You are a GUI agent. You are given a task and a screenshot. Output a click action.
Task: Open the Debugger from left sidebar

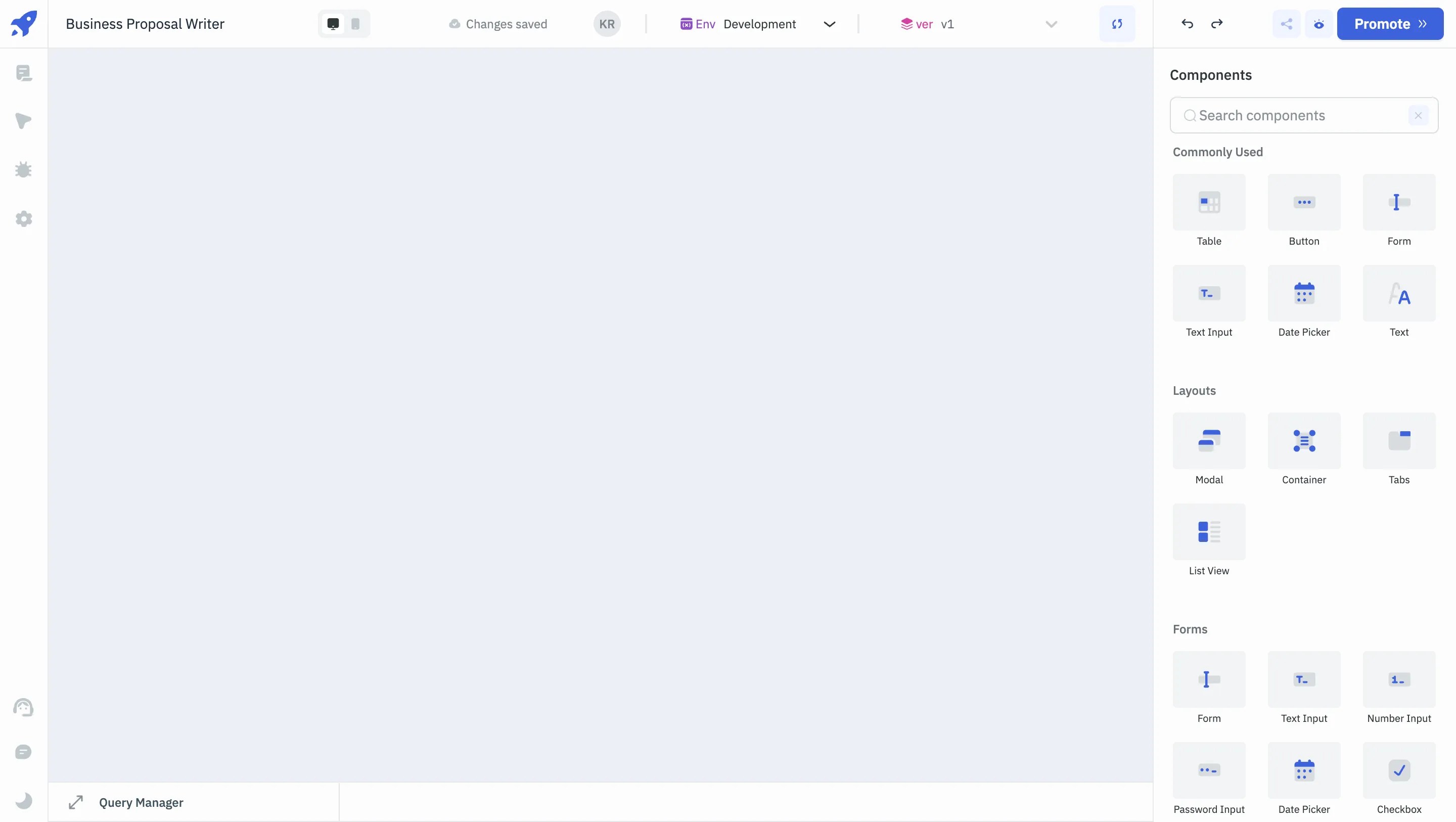point(24,169)
